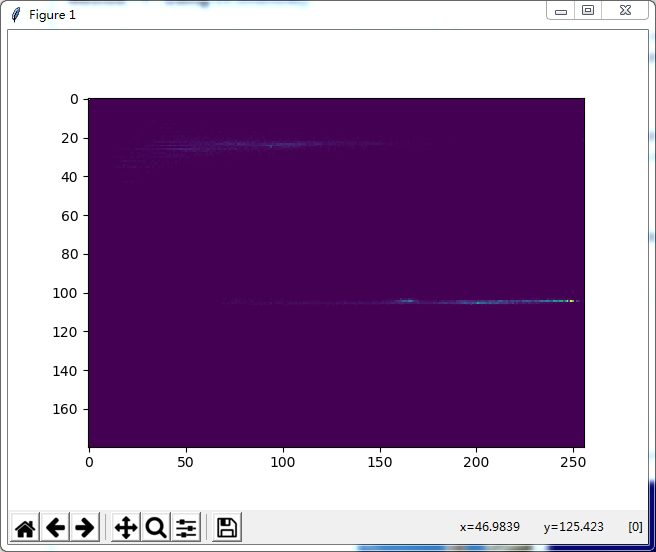Click the Figure 1 feather window icon
This screenshot has height=552, width=656.
pyautogui.click(x=16, y=15)
